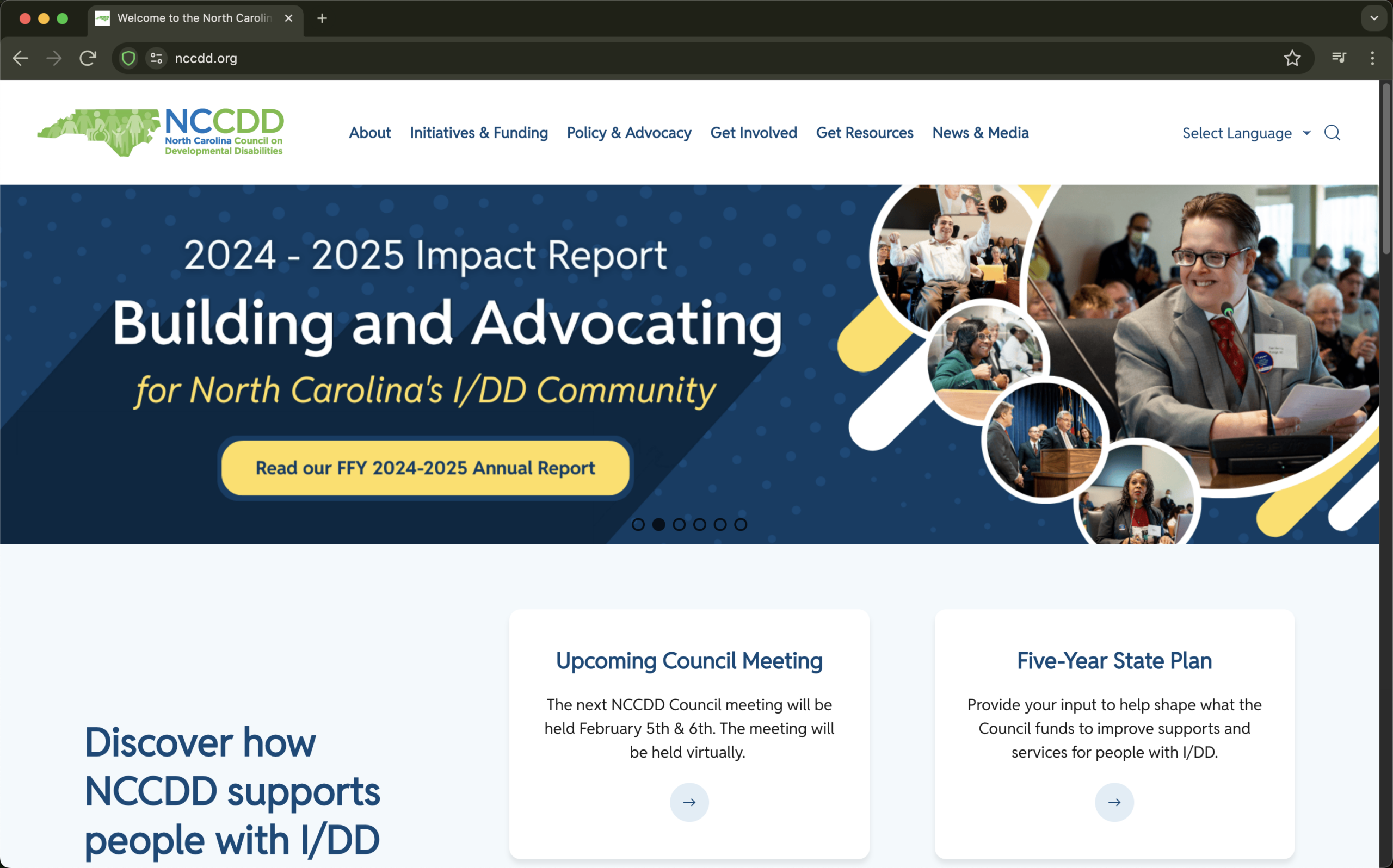Select the third carousel slide dot
This screenshot has height=868, width=1393.
(679, 524)
